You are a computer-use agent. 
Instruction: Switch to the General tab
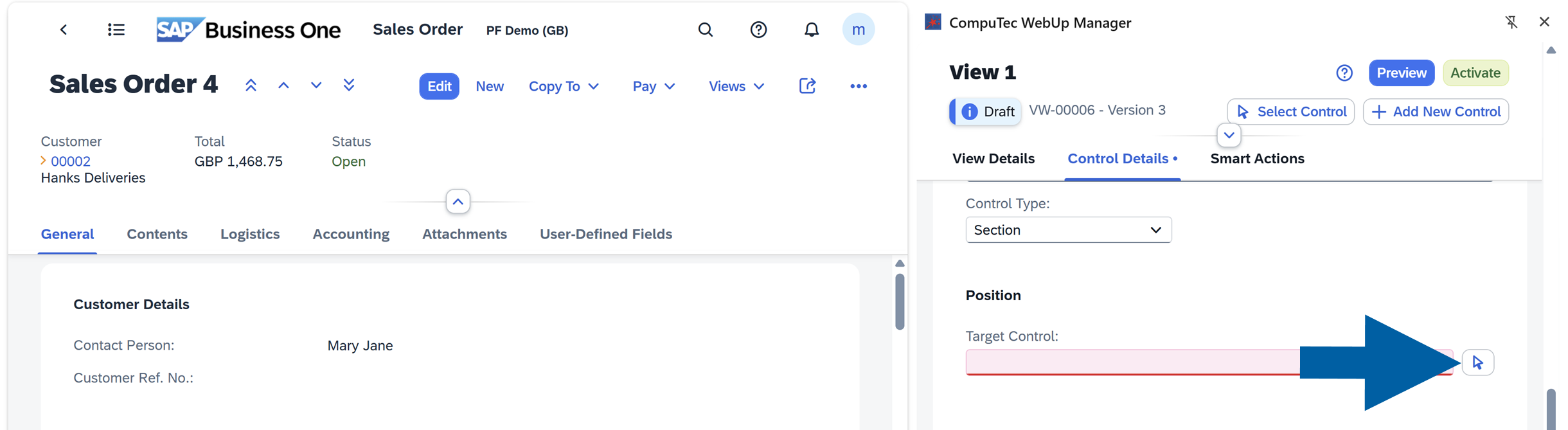(67, 234)
